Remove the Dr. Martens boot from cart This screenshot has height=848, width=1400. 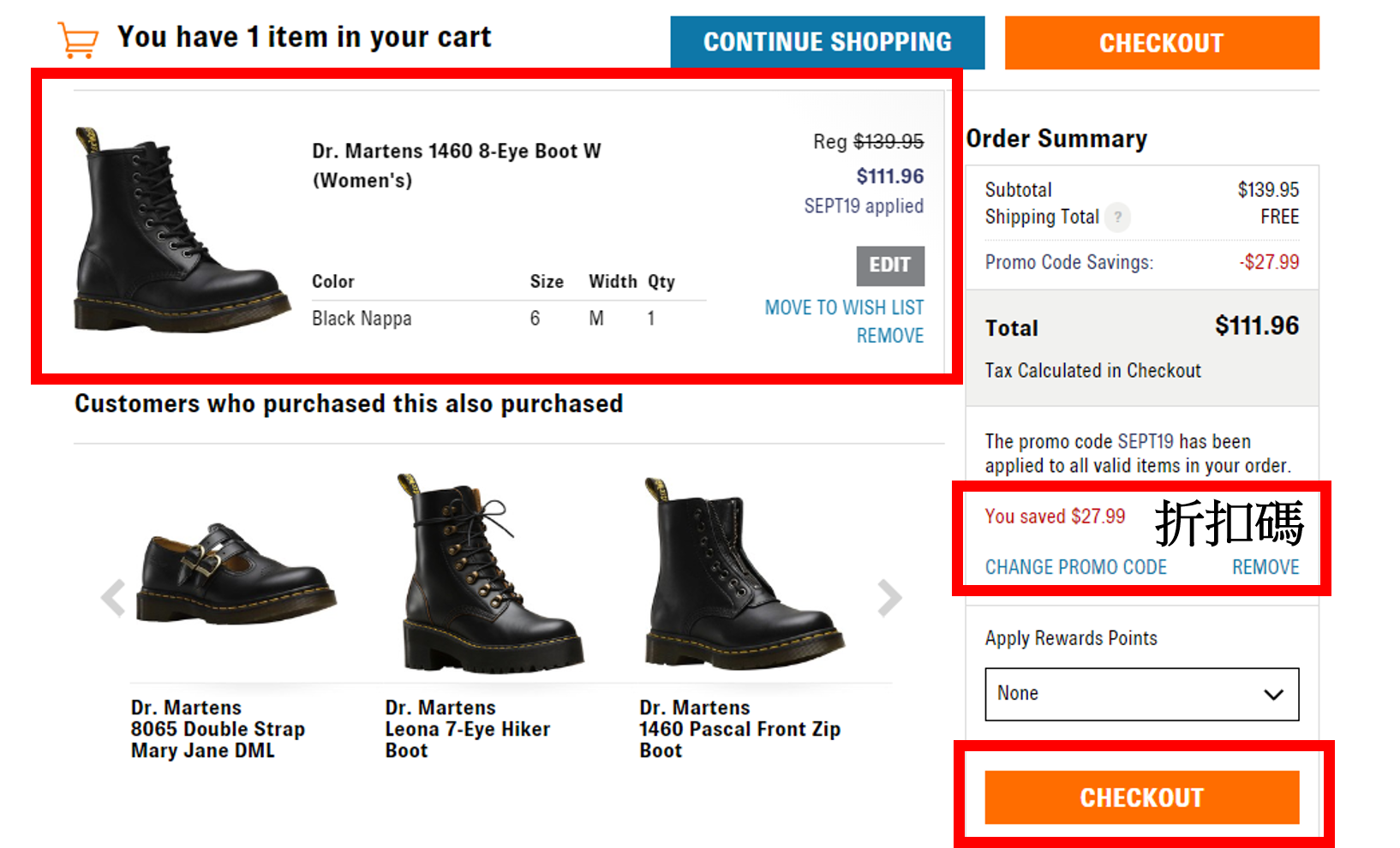(x=889, y=336)
